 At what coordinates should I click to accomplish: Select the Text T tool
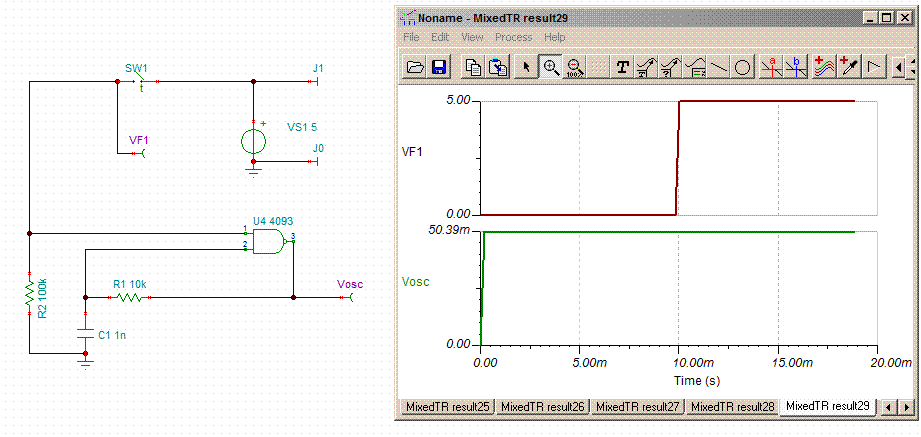click(622, 68)
